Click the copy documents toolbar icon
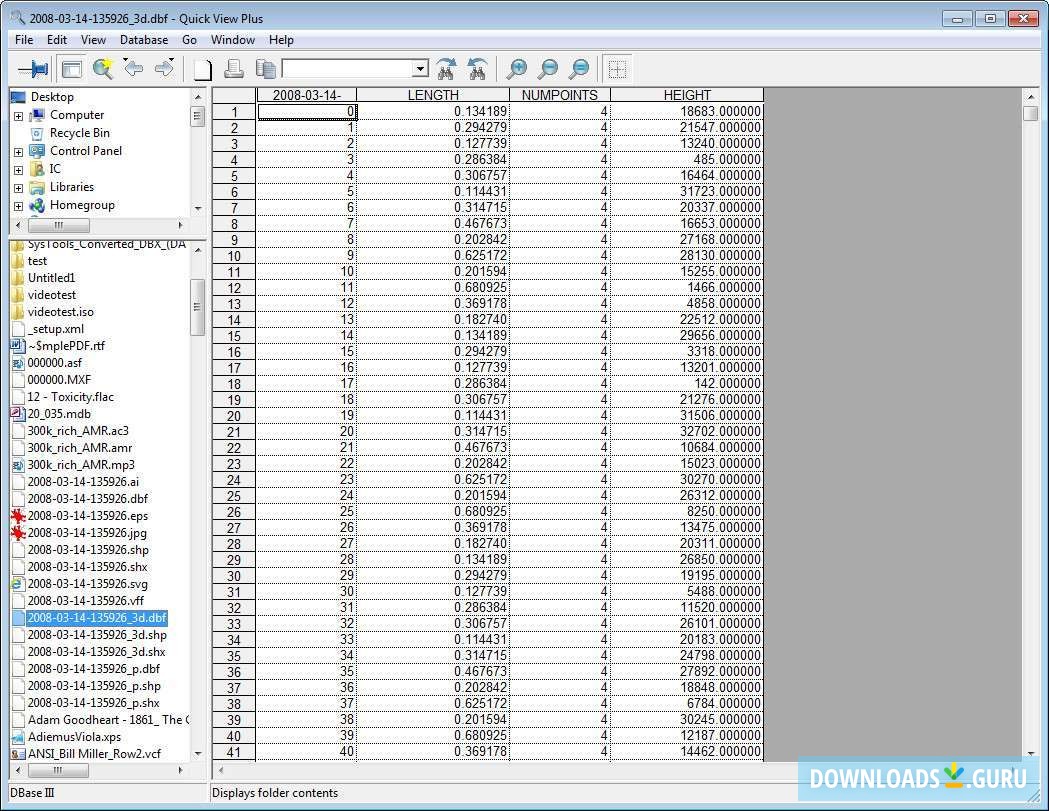The image size is (1049, 811). click(265, 69)
